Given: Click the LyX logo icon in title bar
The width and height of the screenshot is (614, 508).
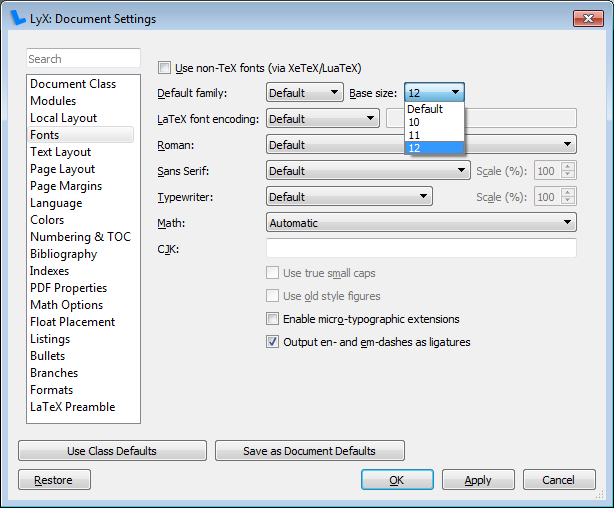Looking at the screenshot, I should [x=18, y=18].
